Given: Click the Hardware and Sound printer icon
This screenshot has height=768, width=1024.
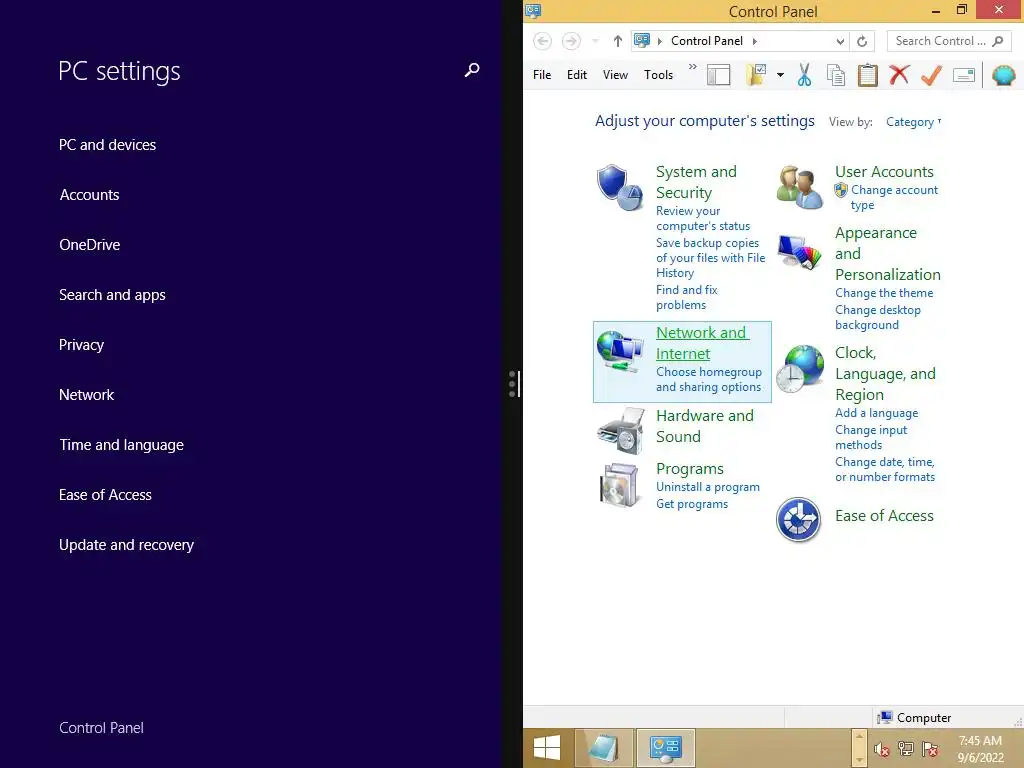Looking at the screenshot, I should pyautogui.click(x=620, y=430).
